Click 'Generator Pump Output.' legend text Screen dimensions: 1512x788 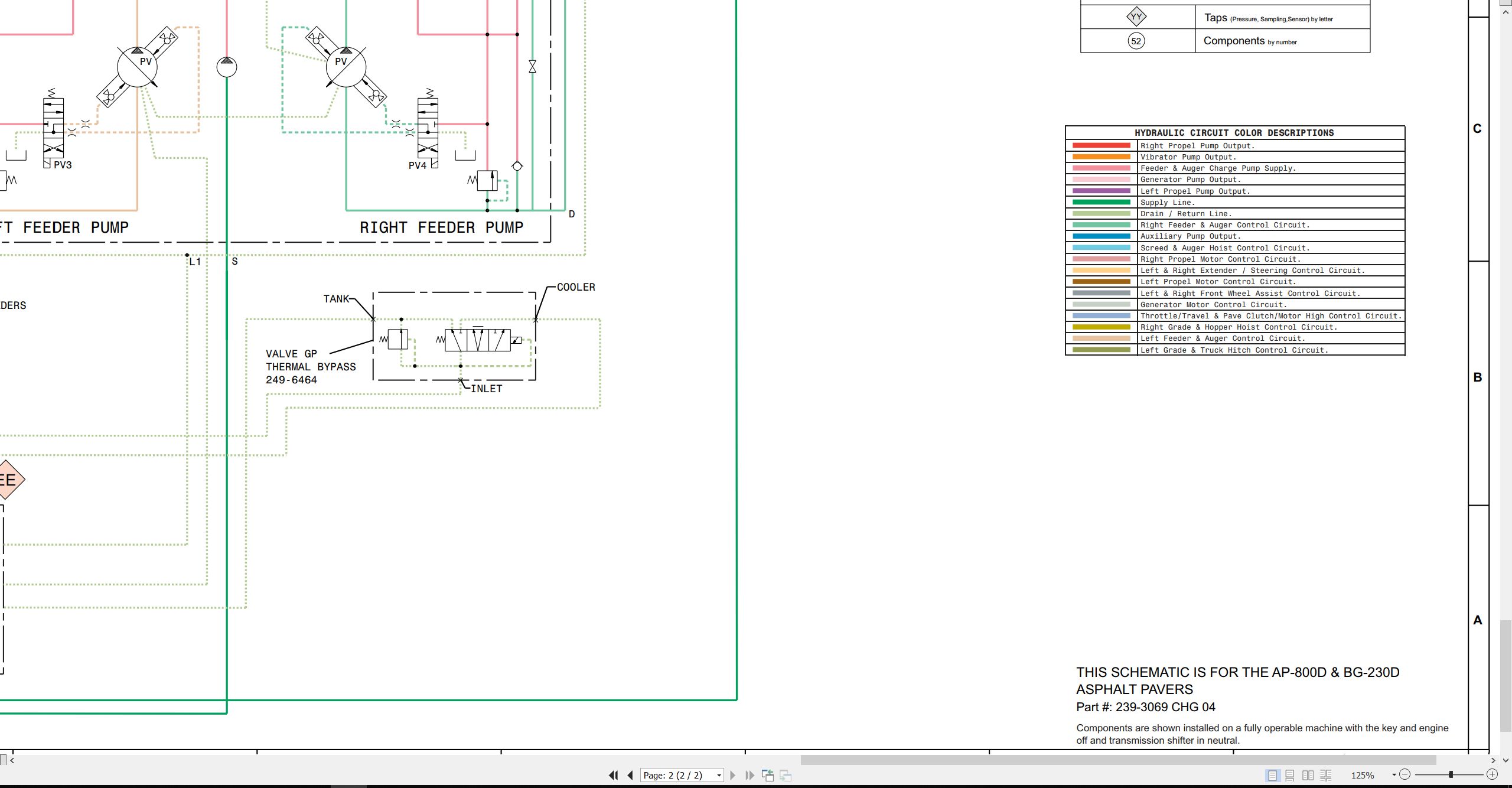[1190, 180]
